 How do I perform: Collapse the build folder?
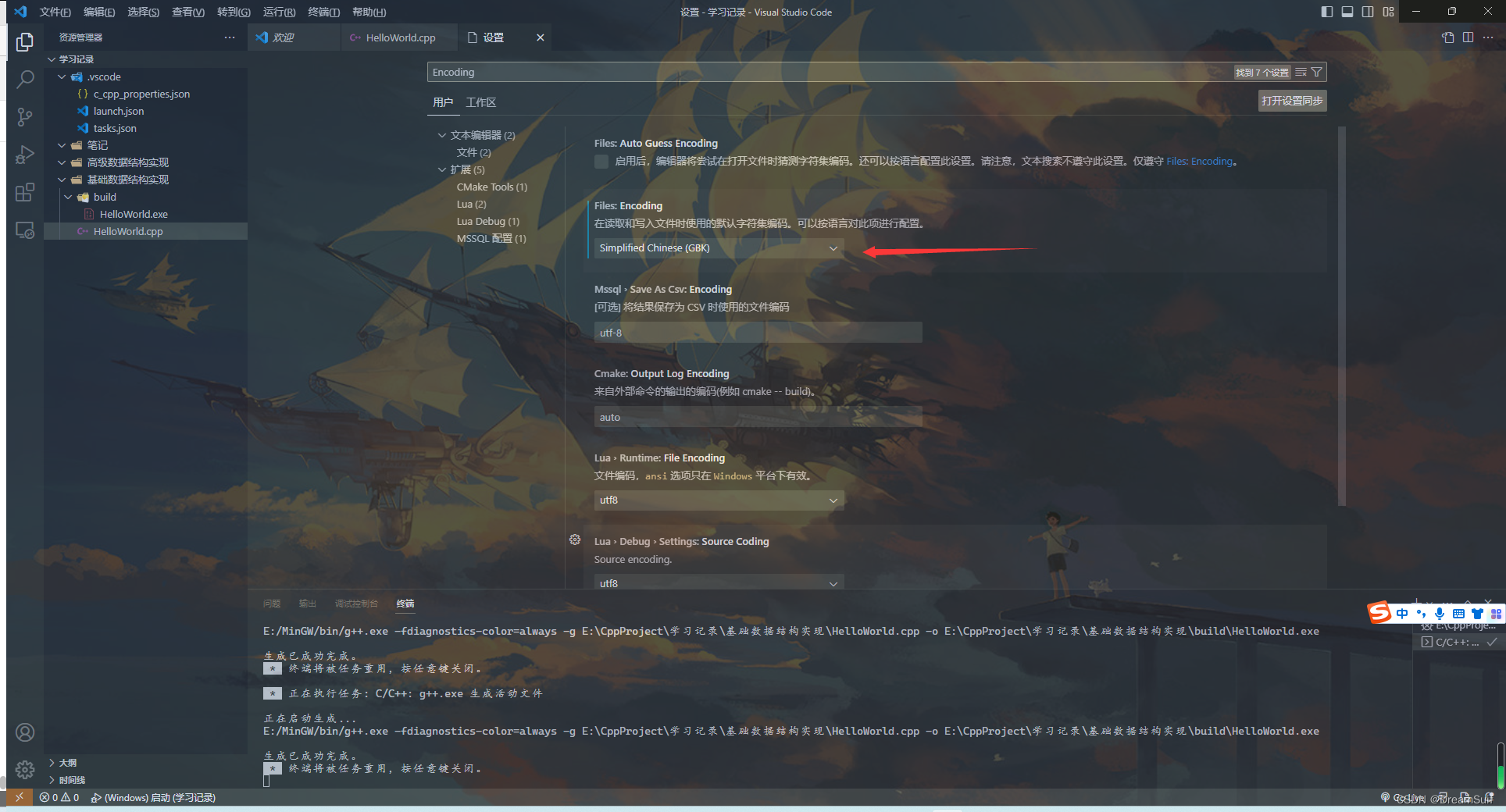[68, 197]
